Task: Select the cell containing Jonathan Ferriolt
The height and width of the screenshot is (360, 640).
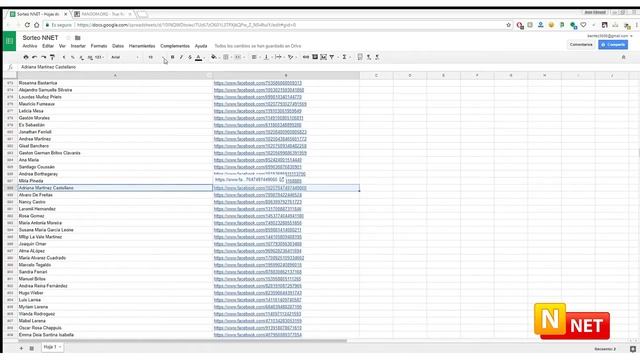Action: pos(115,132)
